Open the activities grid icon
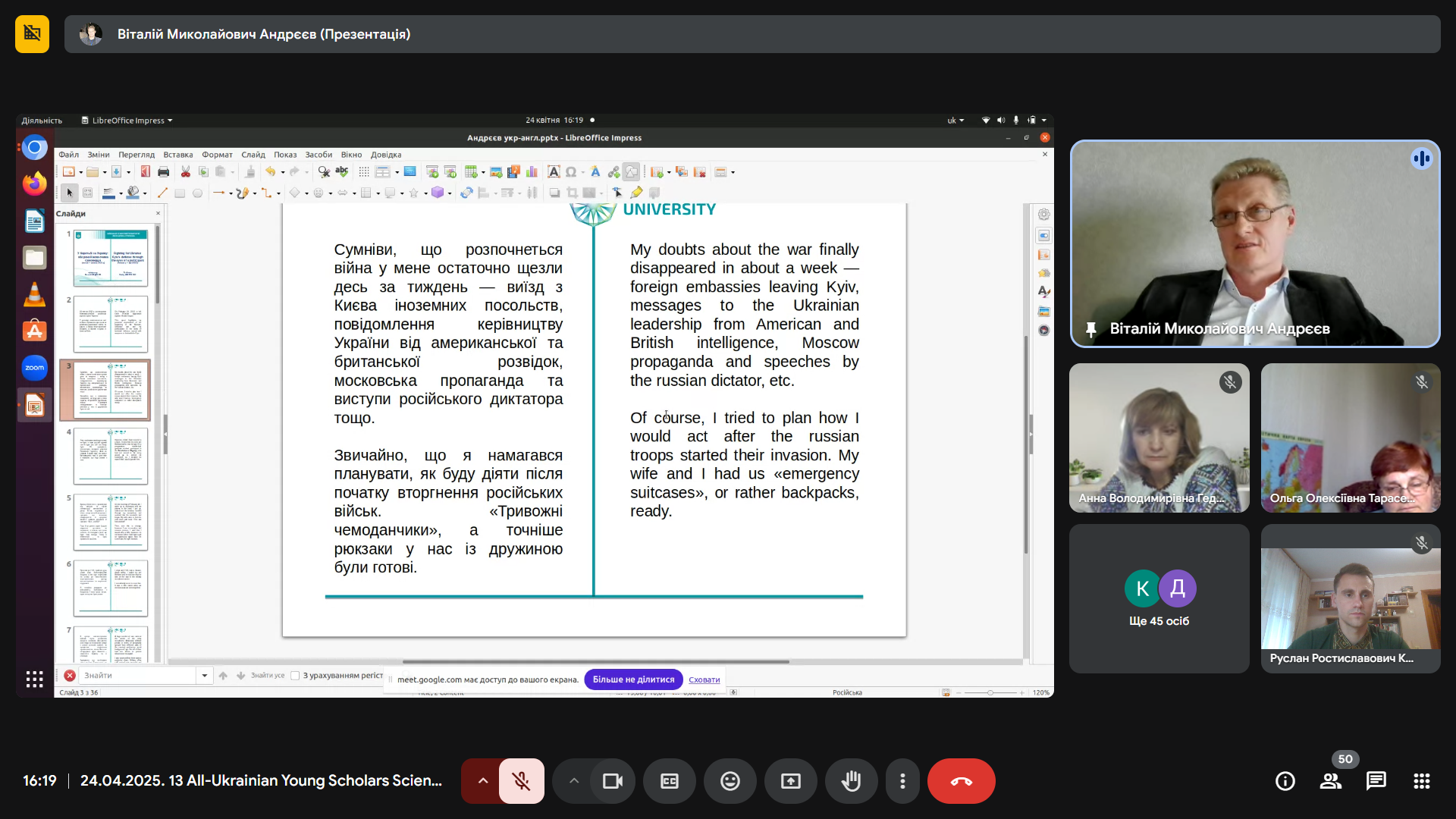The width and height of the screenshot is (1456, 819). coord(1421,781)
